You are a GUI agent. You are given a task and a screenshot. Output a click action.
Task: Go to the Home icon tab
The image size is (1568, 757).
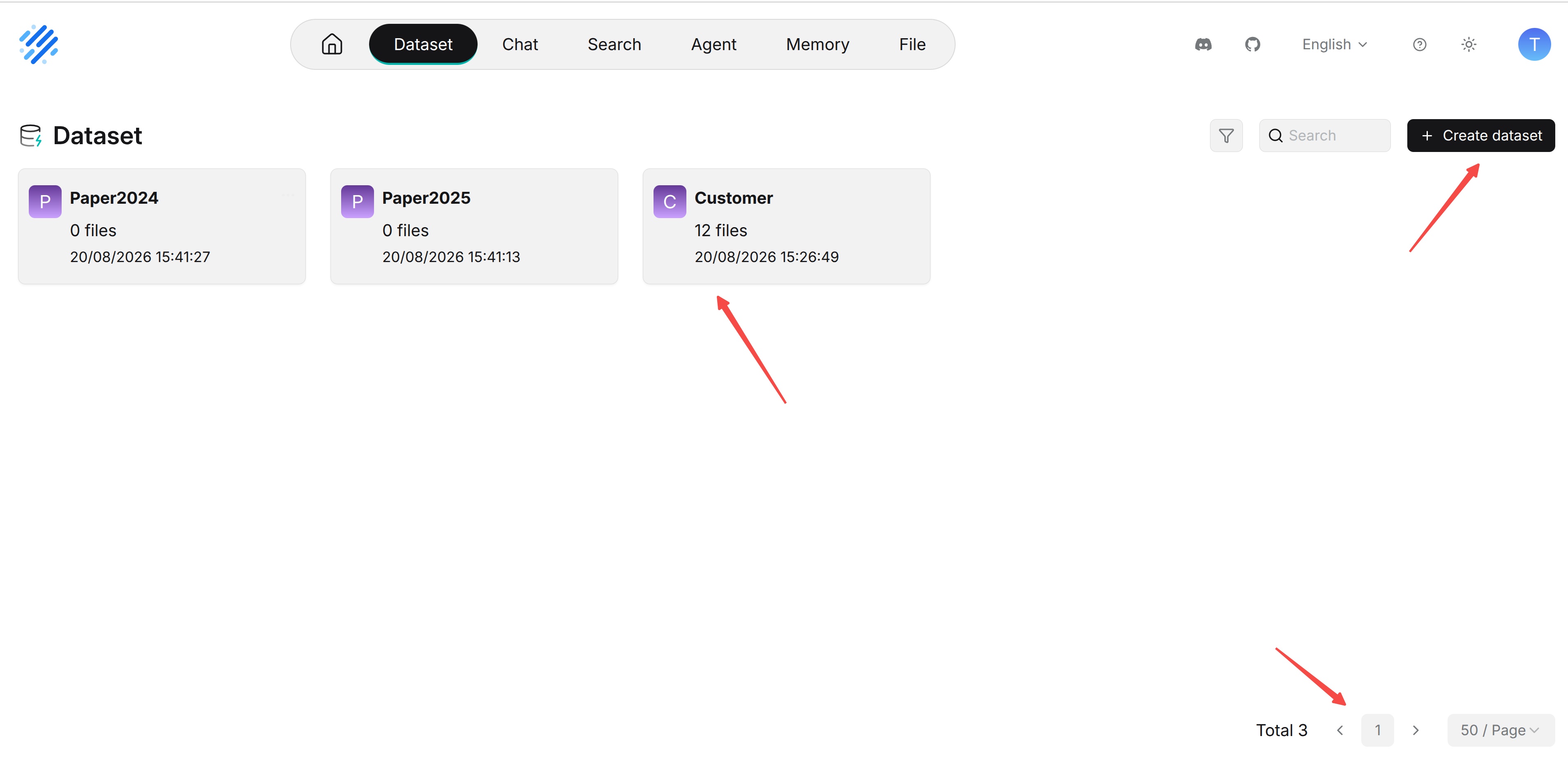[x=332, y=44]
